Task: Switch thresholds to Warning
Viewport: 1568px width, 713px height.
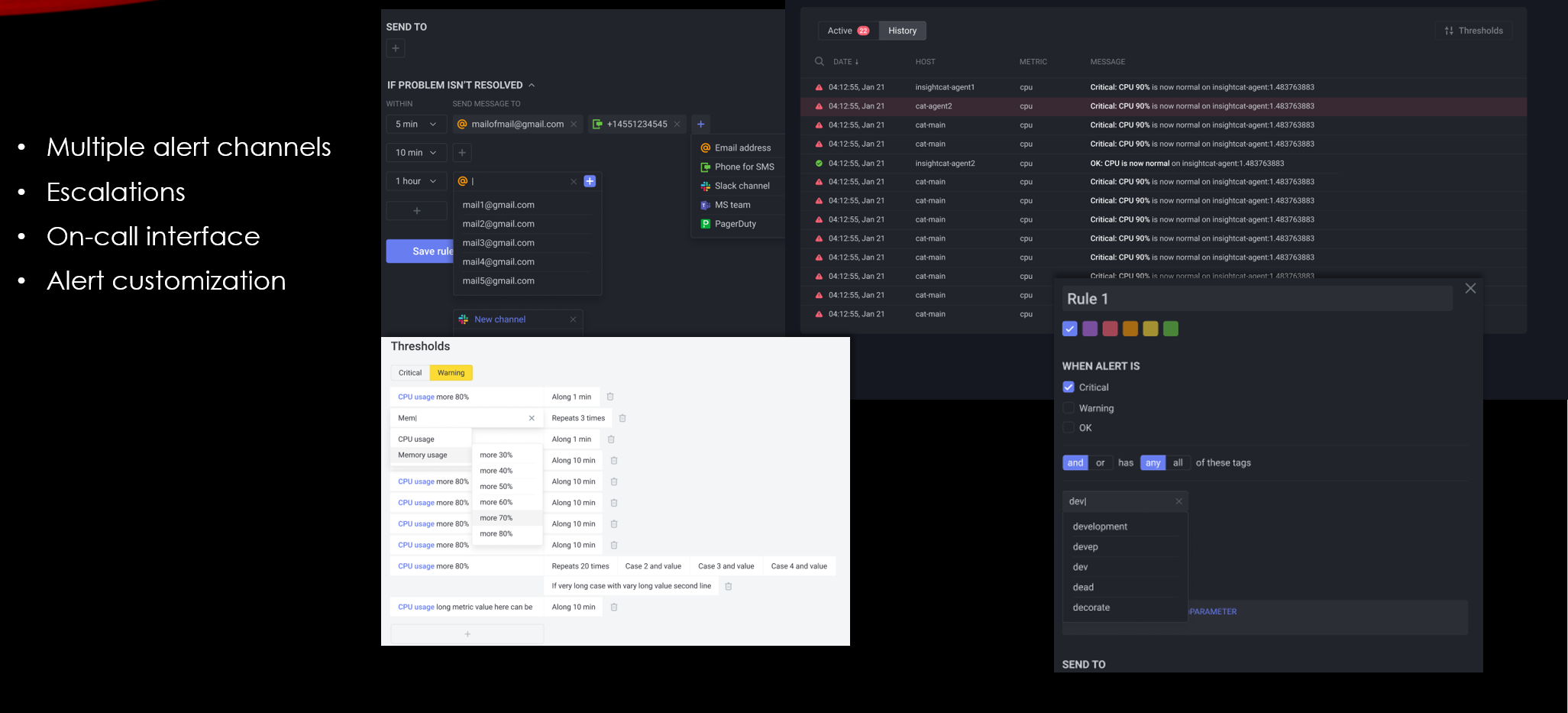Action: 451,373
